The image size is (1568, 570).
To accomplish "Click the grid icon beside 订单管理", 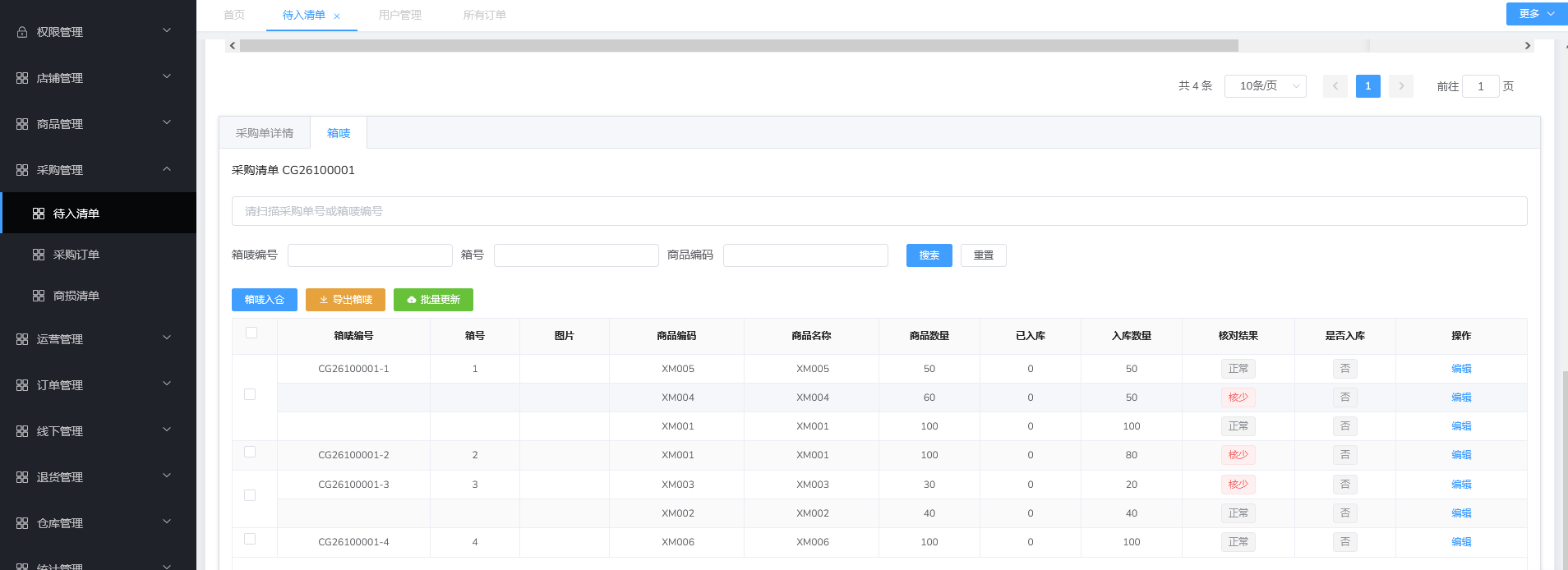I will coord(22,385).
